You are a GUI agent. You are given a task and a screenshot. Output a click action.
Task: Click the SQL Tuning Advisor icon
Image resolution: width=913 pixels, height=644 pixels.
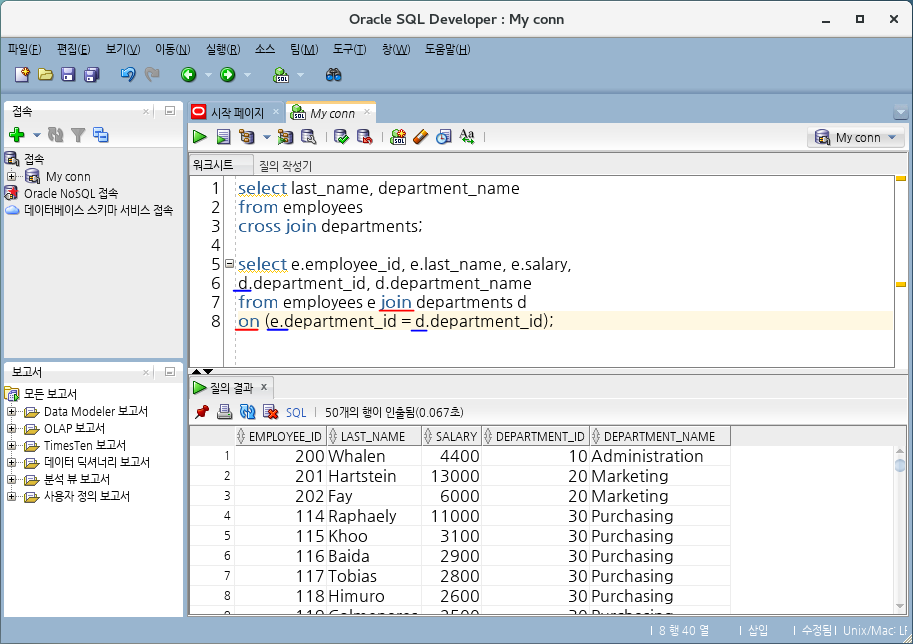pyautogui.click(x=309, y=137)
